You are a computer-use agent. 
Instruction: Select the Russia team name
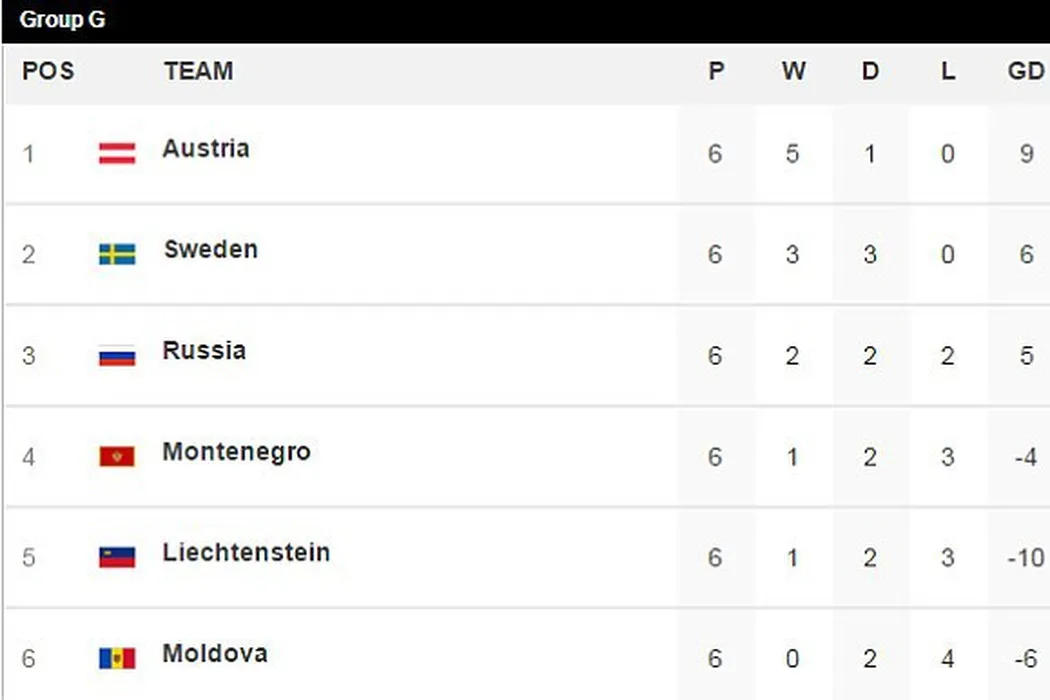204,351
